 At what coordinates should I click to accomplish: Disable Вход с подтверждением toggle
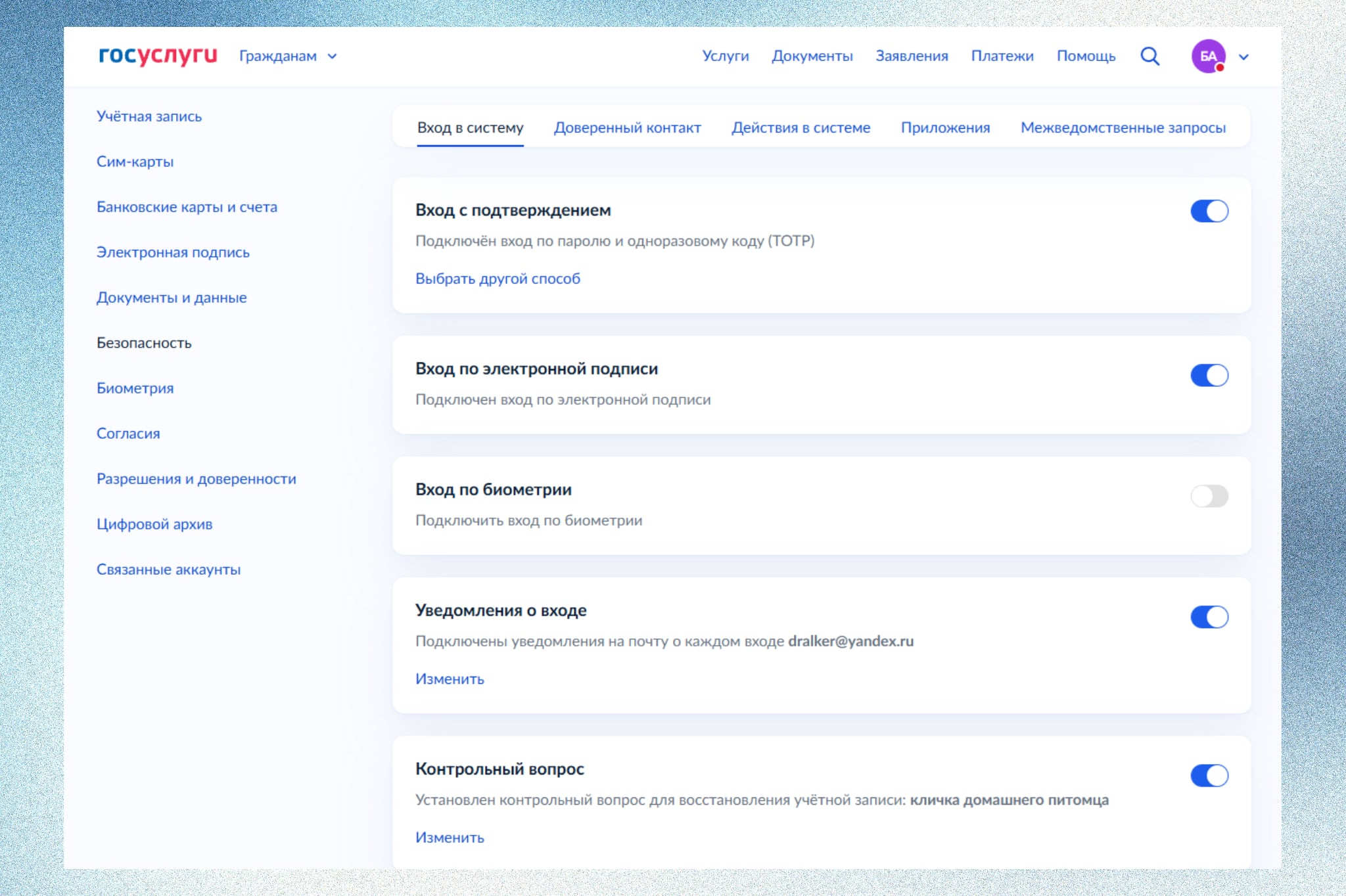click(x=1209, y=211)
